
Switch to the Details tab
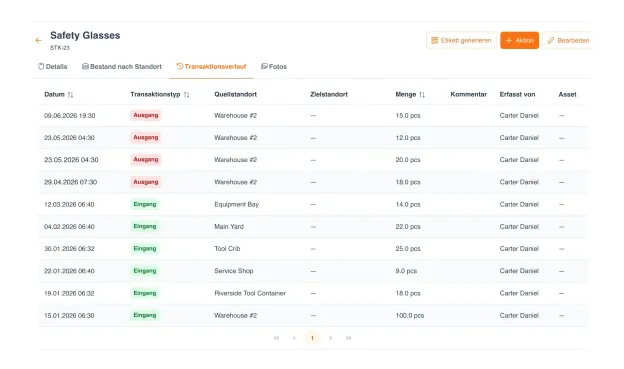click(53, 66)
